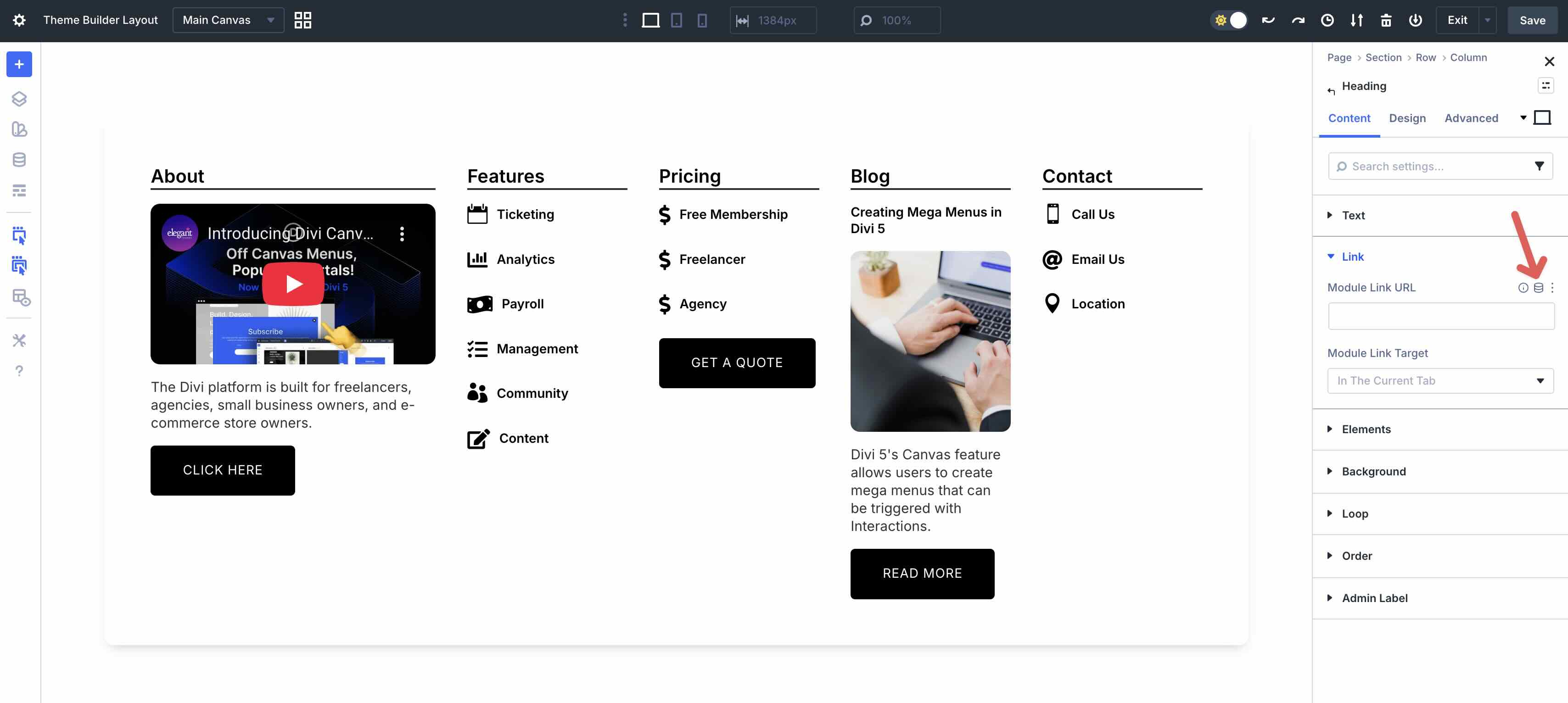
Task: Switch to phone preview mode
Action: [x=703, y=20]
